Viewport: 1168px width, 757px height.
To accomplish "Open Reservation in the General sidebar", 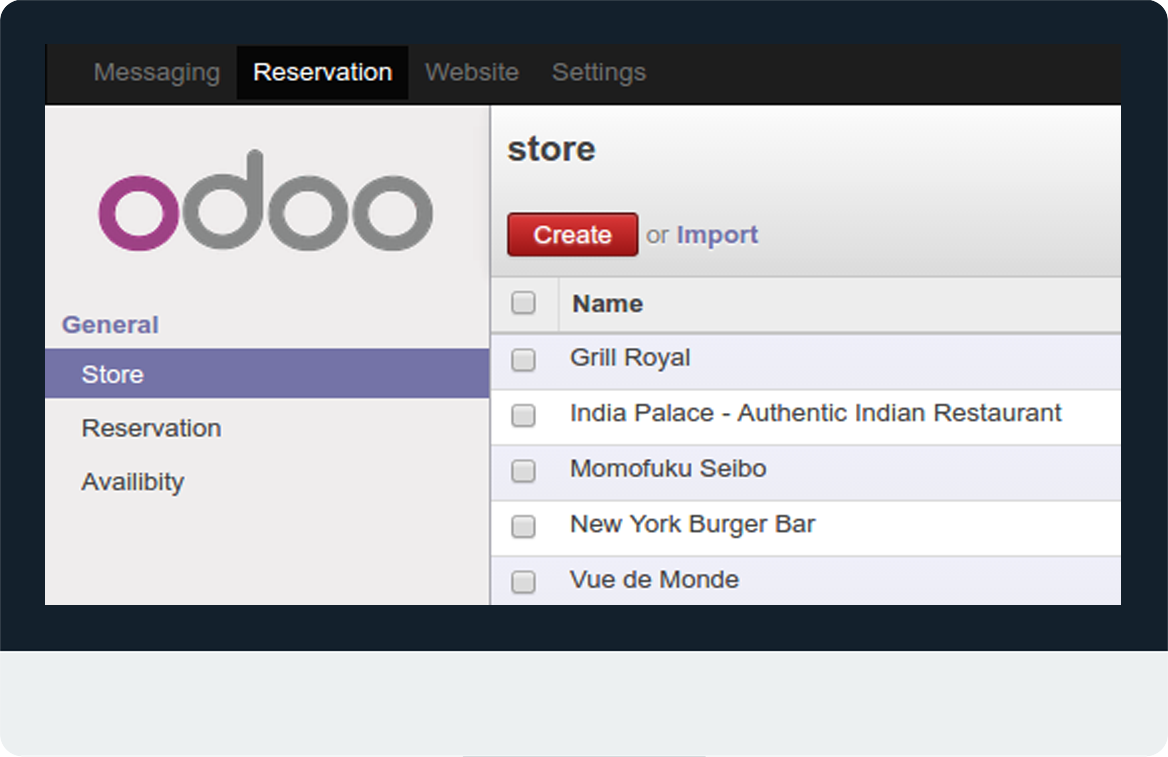I will (151, 428).
